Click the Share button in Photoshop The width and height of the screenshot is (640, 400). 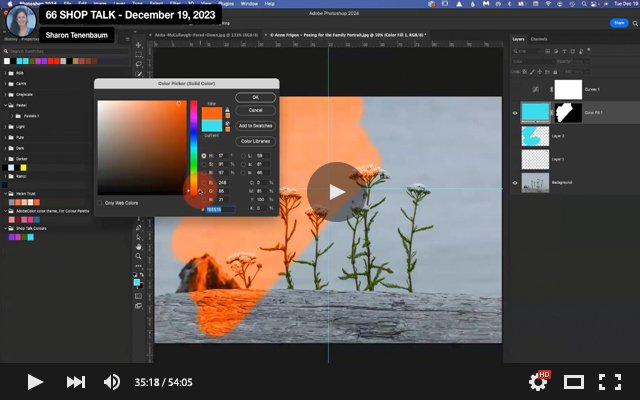click(x=619, y=23)
